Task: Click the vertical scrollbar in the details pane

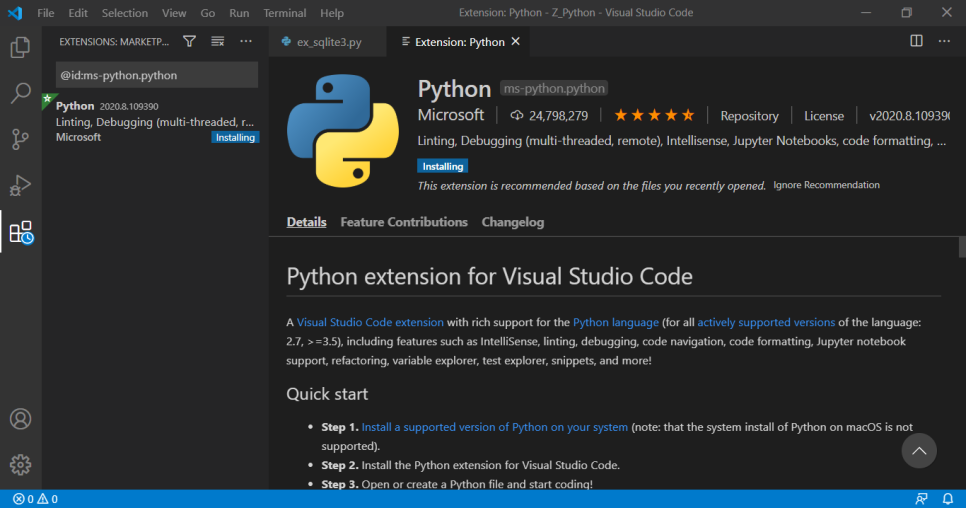Action: pos(962,248)
